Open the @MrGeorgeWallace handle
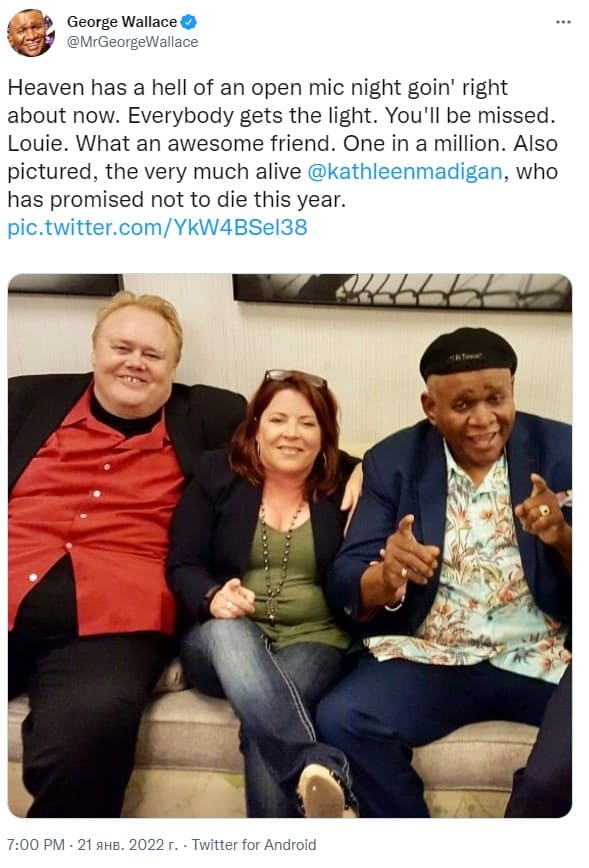589x868 pixels. pyautogui.click(x=132, y=43)
